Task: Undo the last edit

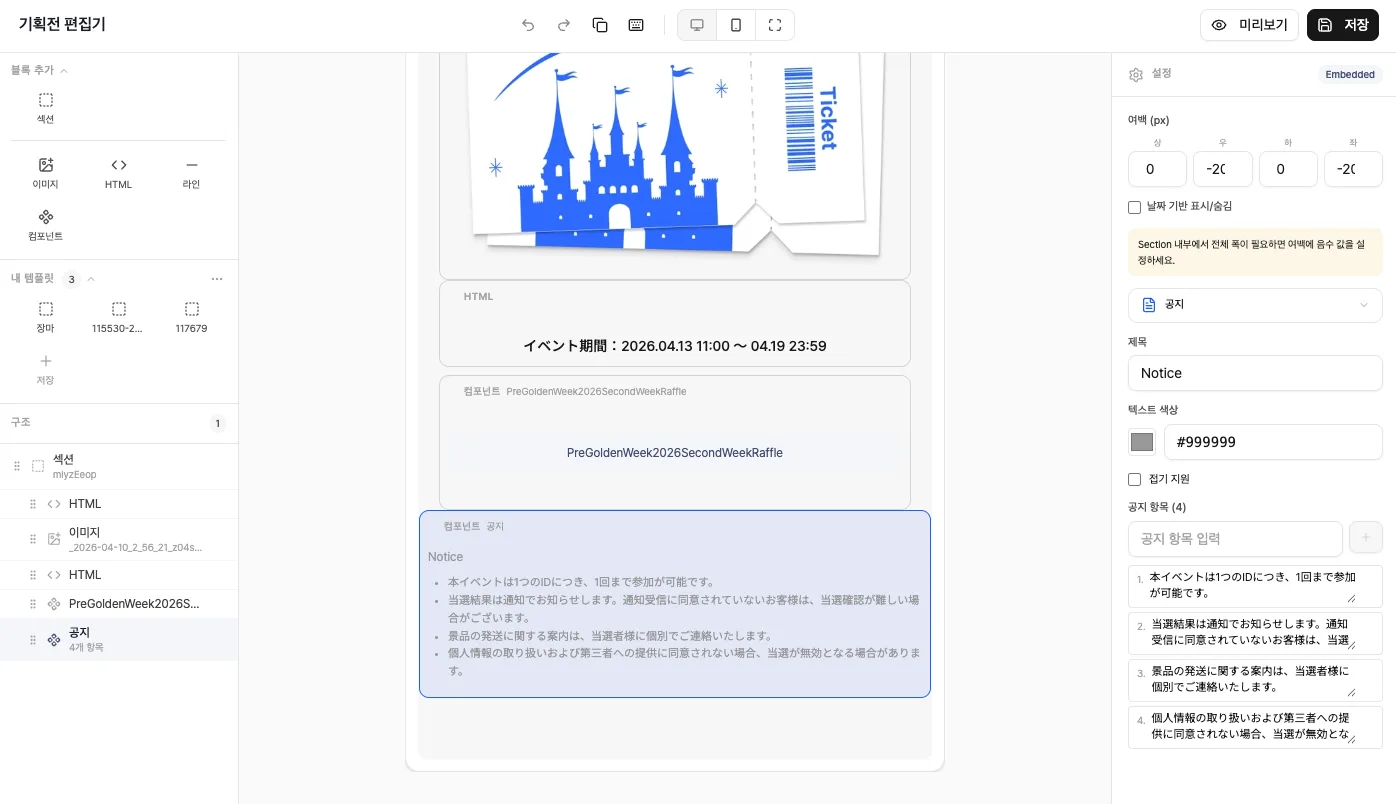Action: (x=528, y=25)
